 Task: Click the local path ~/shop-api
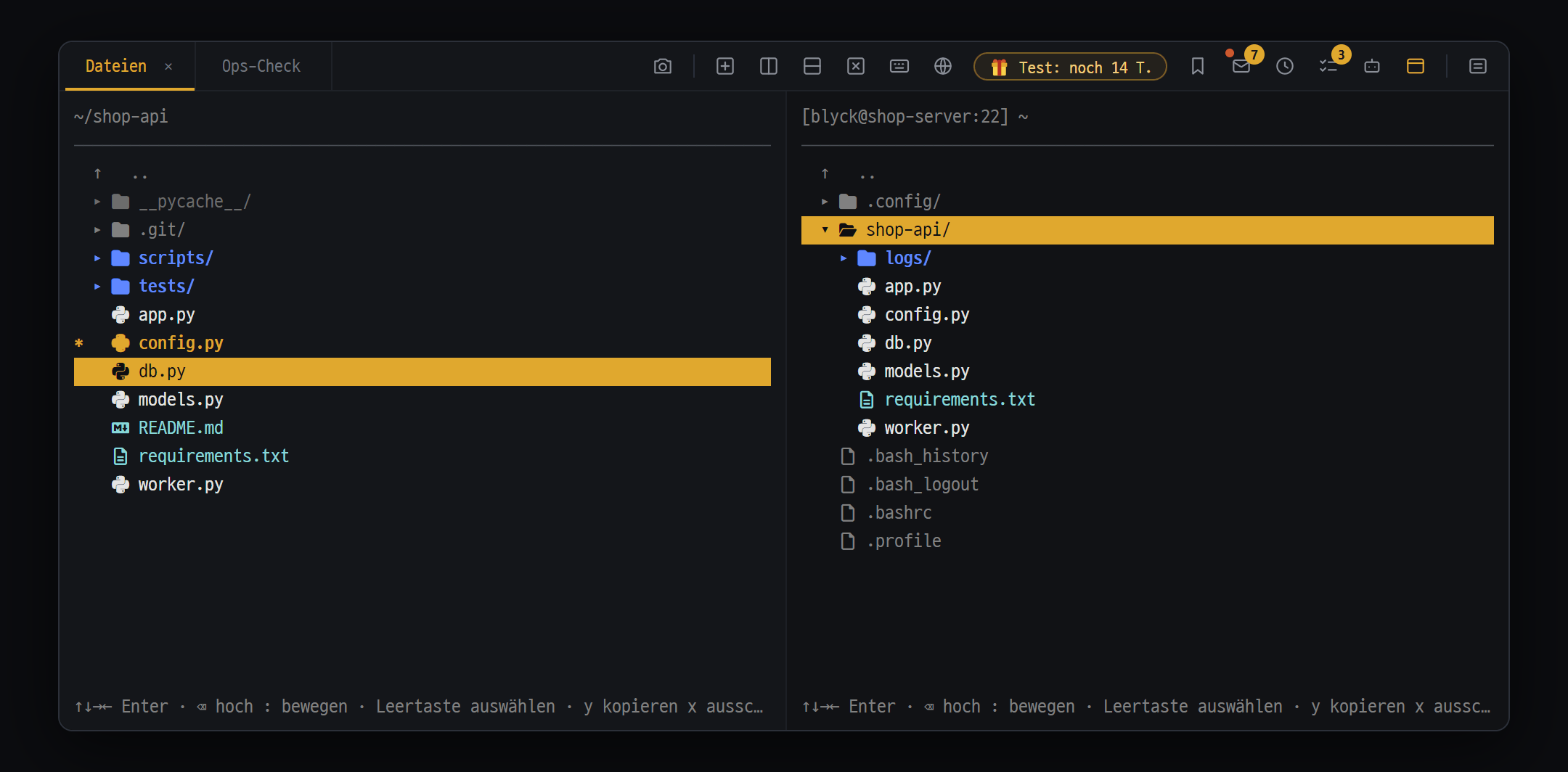[121, 117]
